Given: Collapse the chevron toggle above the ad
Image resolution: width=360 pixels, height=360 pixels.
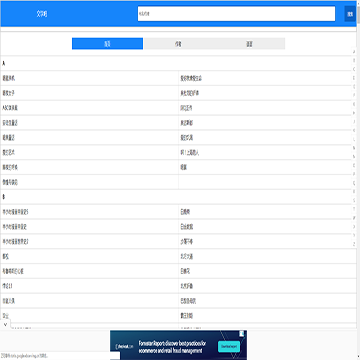Looking at the screenshot, I should pyautogui.click(x=5, y=324).
